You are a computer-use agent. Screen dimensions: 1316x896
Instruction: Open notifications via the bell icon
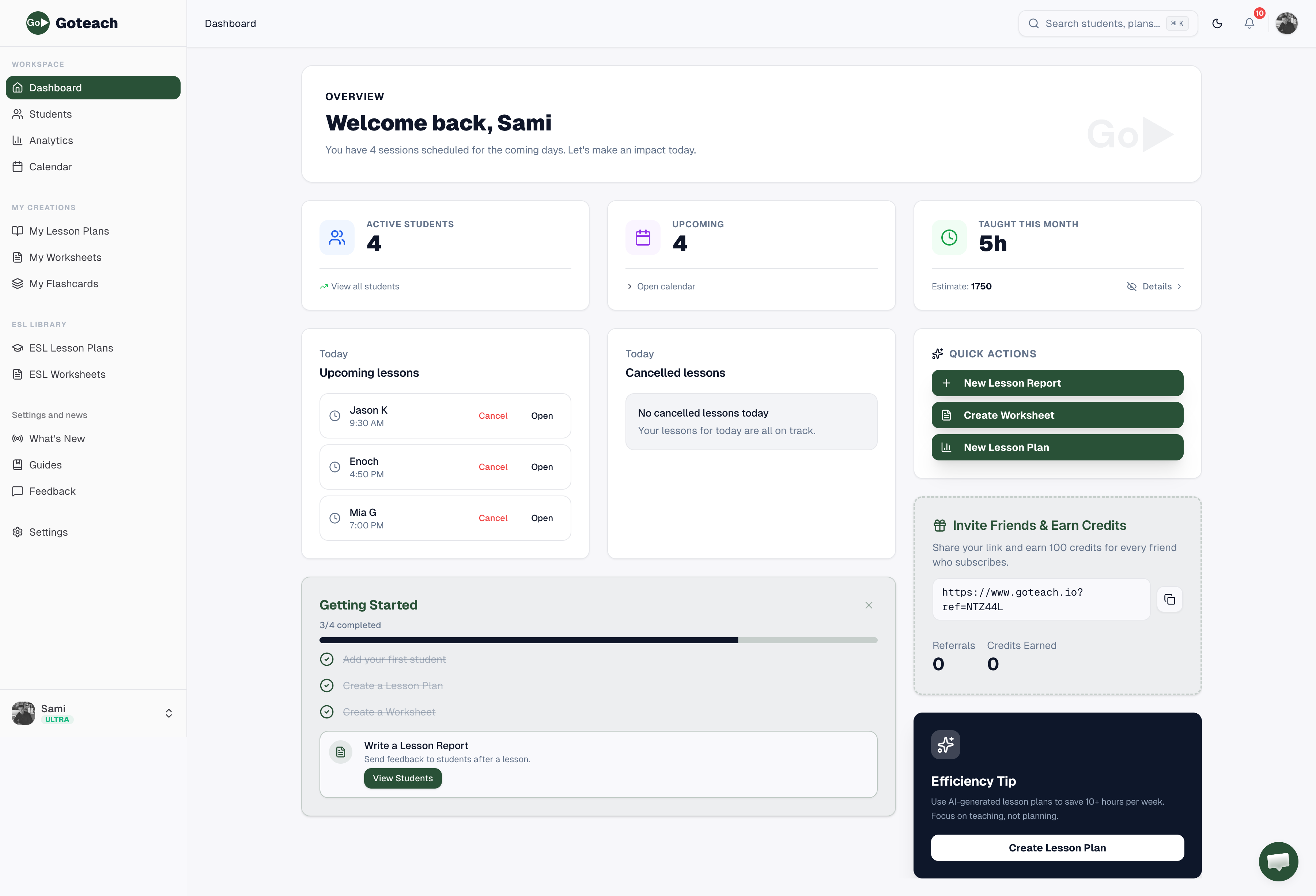coord(1250,23)
